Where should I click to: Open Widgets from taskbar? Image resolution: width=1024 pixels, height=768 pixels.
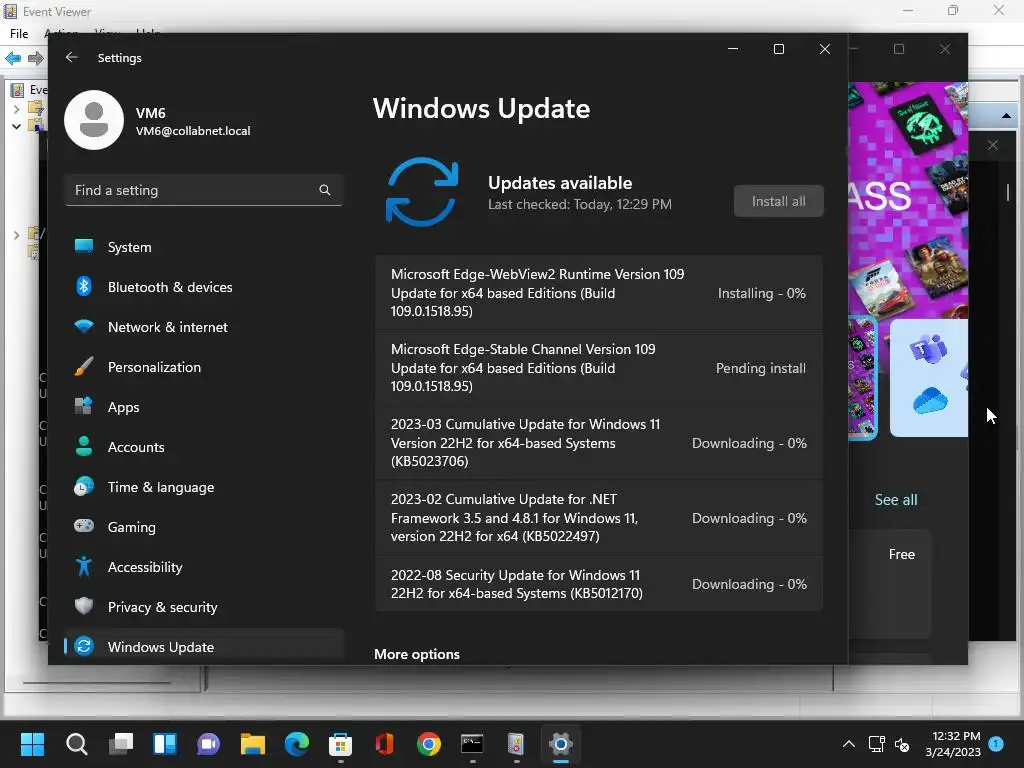(165, 744)
